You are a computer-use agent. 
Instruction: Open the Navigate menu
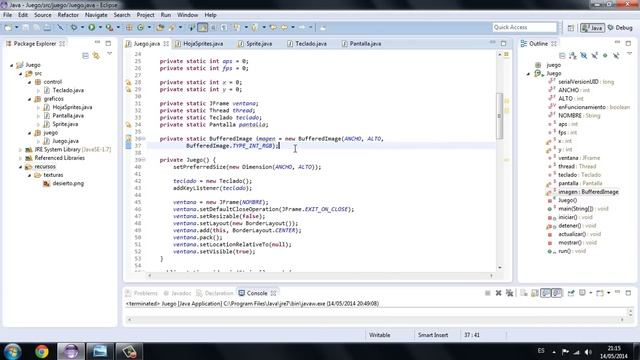pyautogui.click(x=96, y=15)
